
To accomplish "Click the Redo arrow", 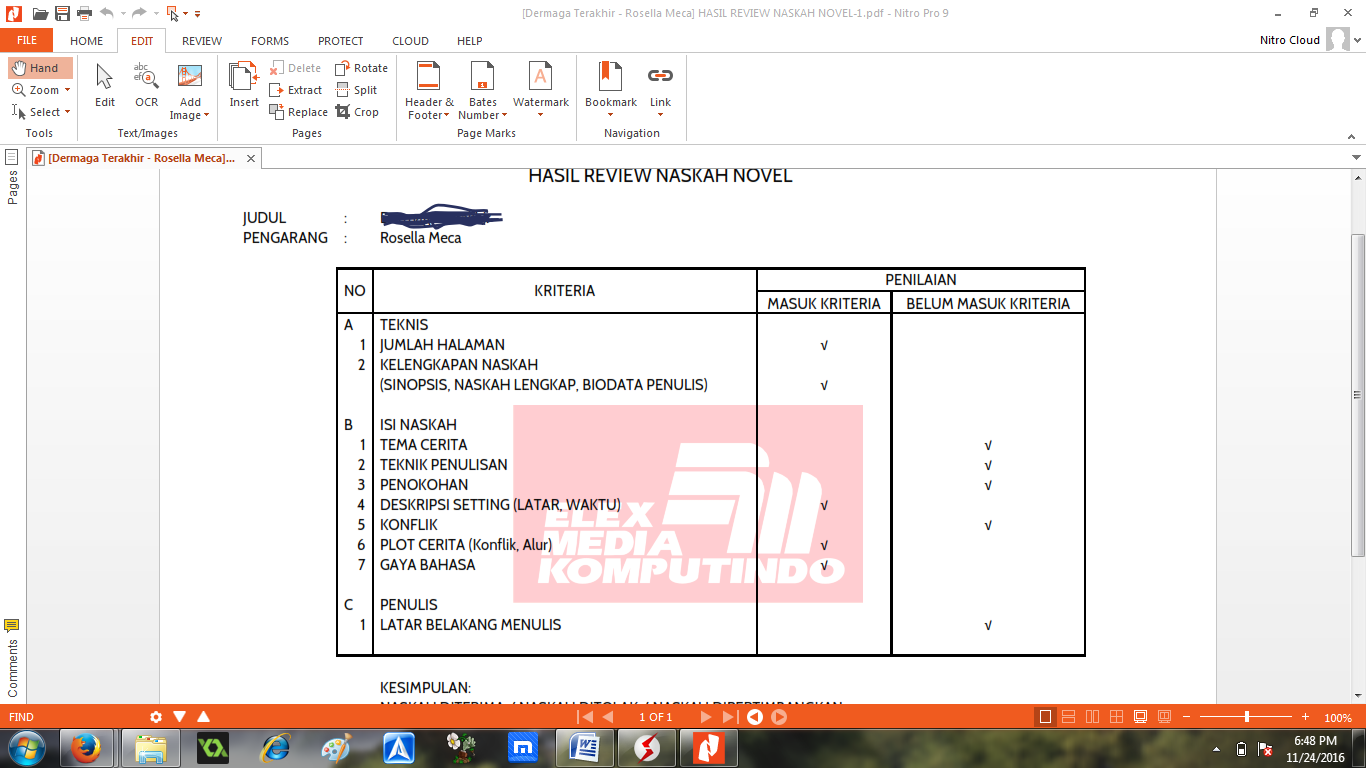I will pos(139,13).
